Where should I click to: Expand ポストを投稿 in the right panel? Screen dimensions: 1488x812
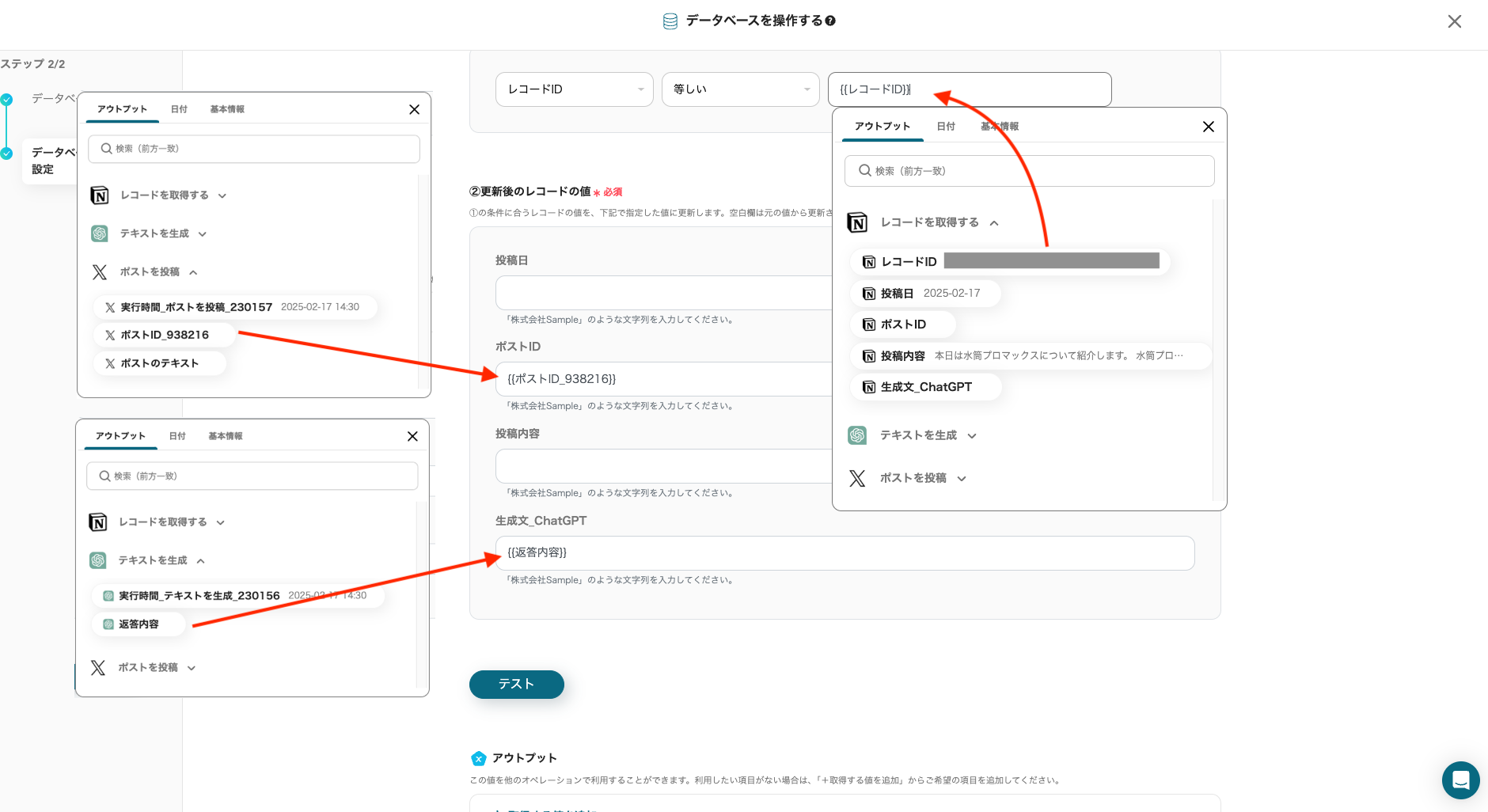click(962, 479)
